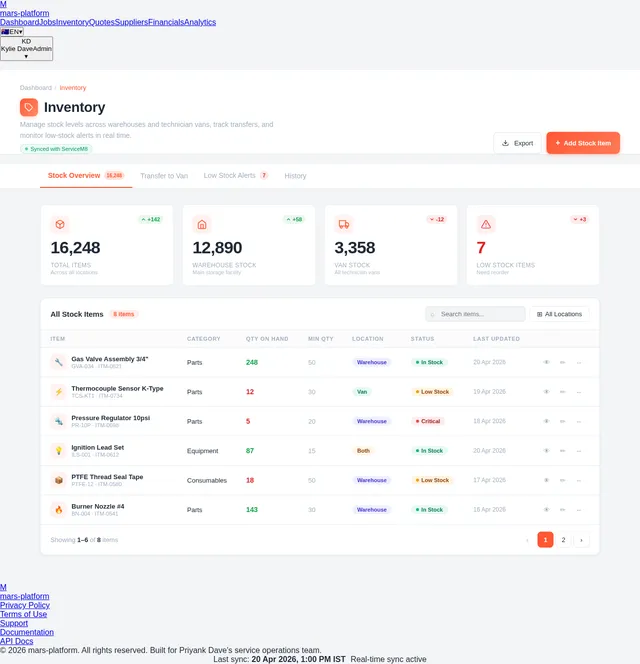Click the Add Stock Item button
The height and width of the screenshot is (664, 640).
tap(583, 143)
